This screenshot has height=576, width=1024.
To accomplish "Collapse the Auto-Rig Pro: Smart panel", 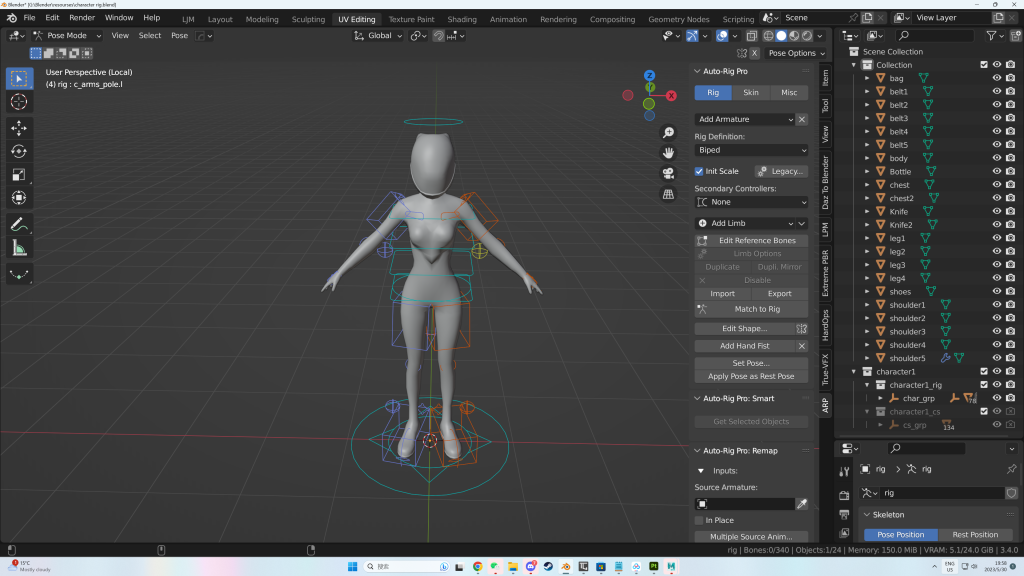I will click(697, 398).
